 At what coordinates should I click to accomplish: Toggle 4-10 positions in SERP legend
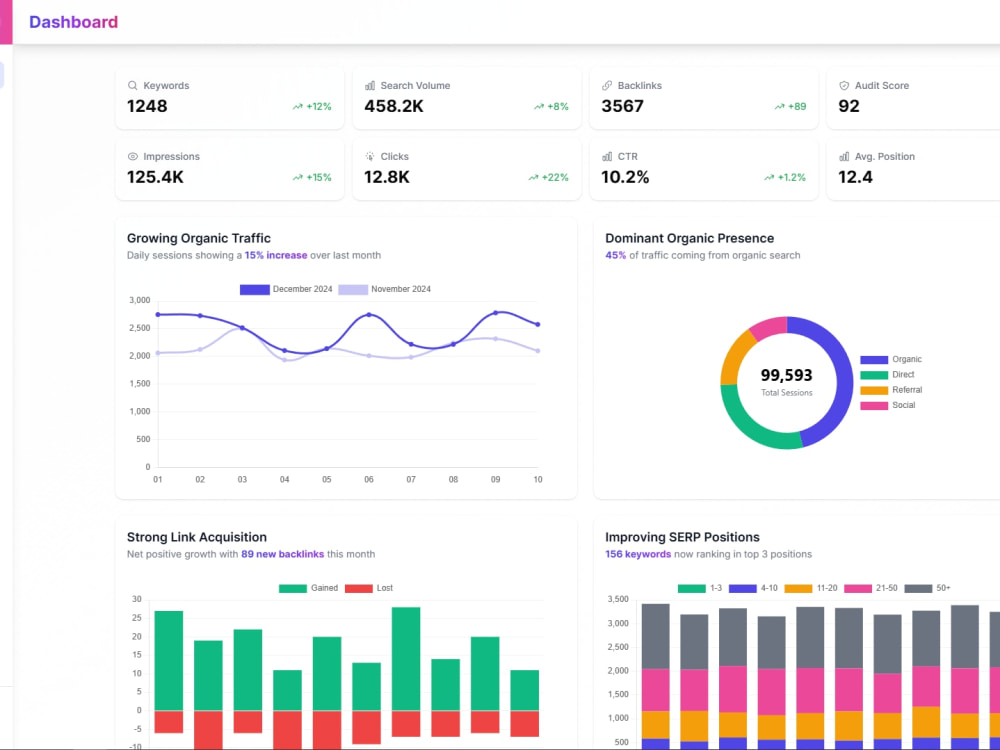753,588
